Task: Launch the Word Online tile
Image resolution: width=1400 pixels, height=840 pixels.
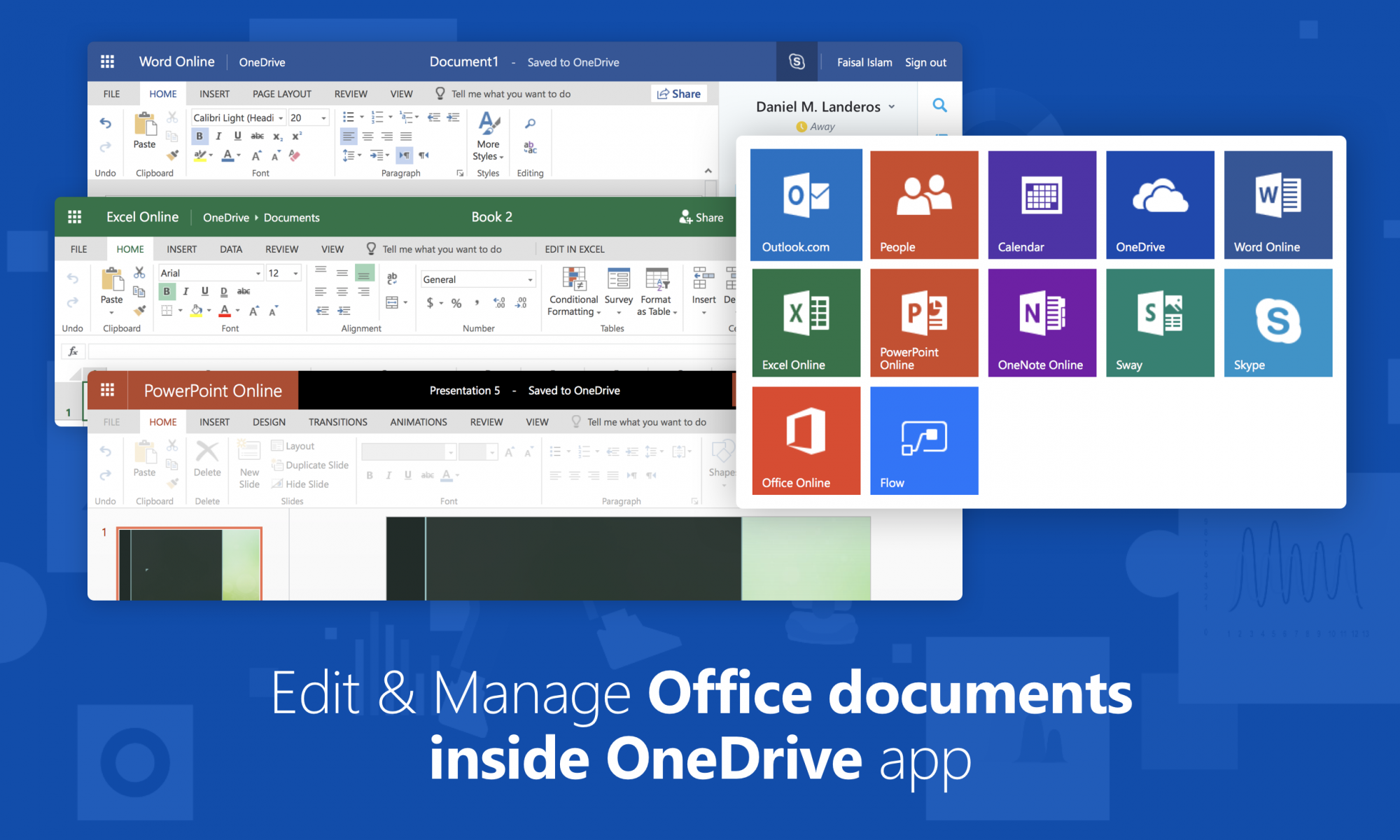Action: pyautogui.click(x=1277, y=204)
